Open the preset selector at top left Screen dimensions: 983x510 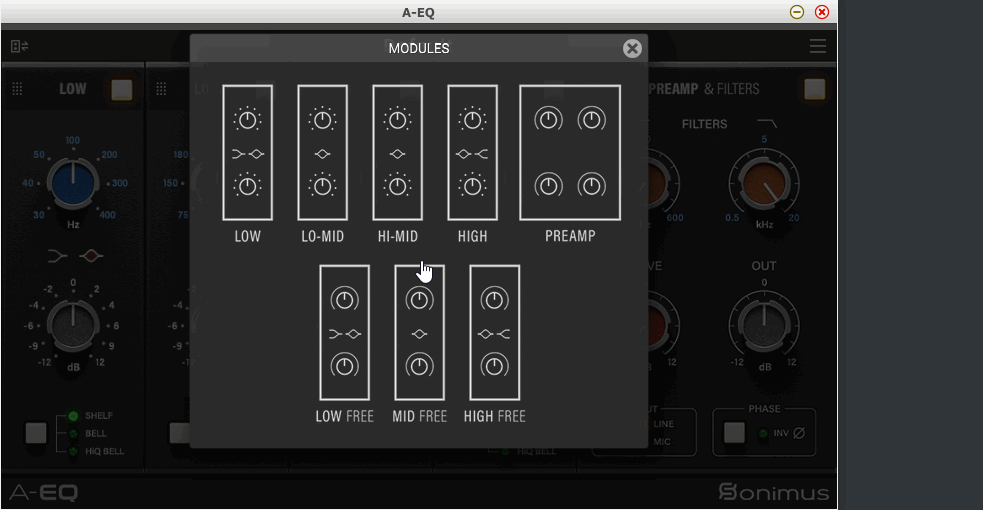click(x=19, y=47)
